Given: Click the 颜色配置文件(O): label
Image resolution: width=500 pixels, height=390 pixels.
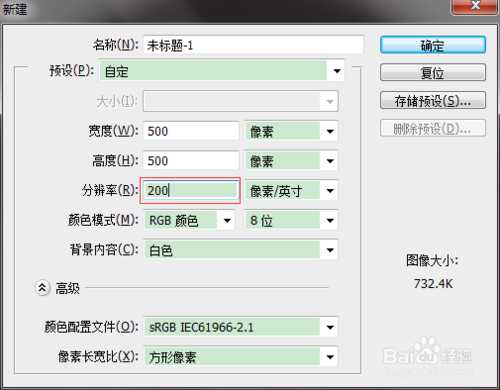Looking at the screenshot, I should tap(91, 327).
